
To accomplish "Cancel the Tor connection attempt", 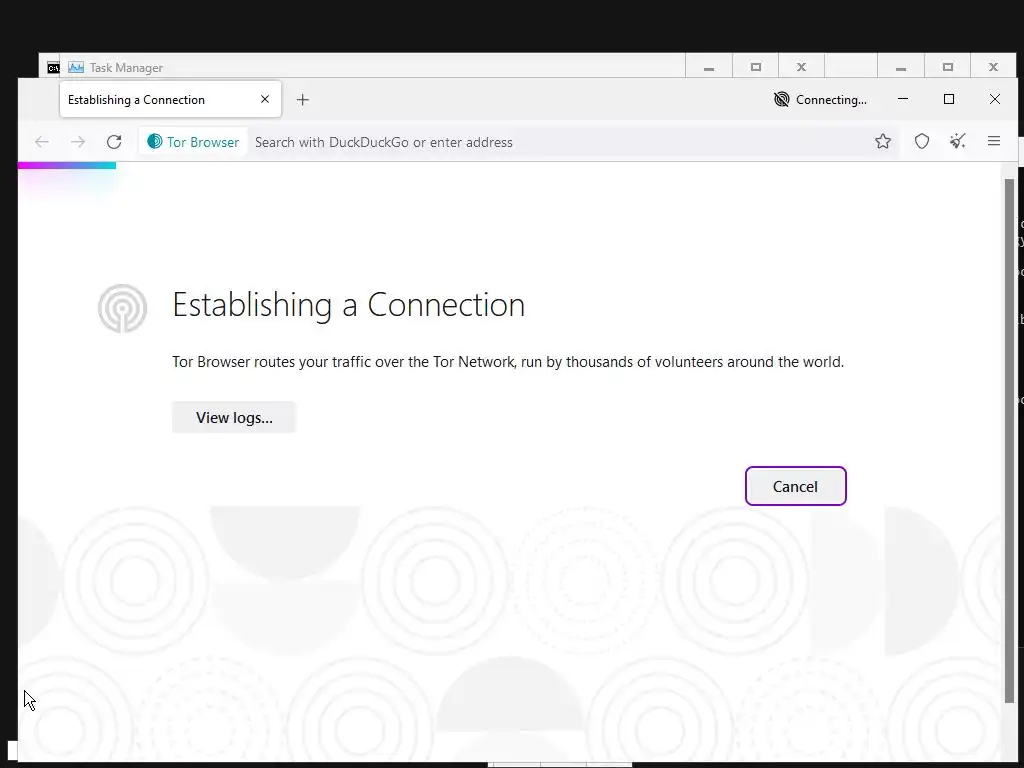I will coord(795,486).
